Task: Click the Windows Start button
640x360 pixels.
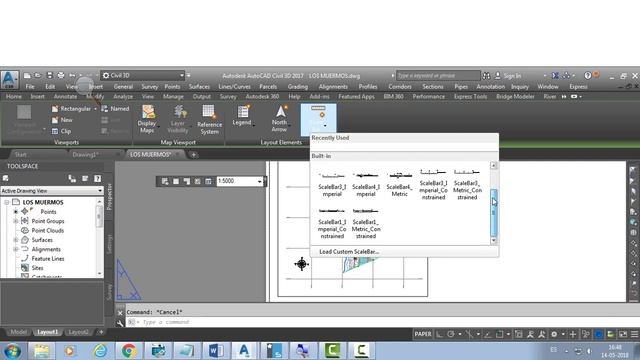Action: click(x=12, y=351)
